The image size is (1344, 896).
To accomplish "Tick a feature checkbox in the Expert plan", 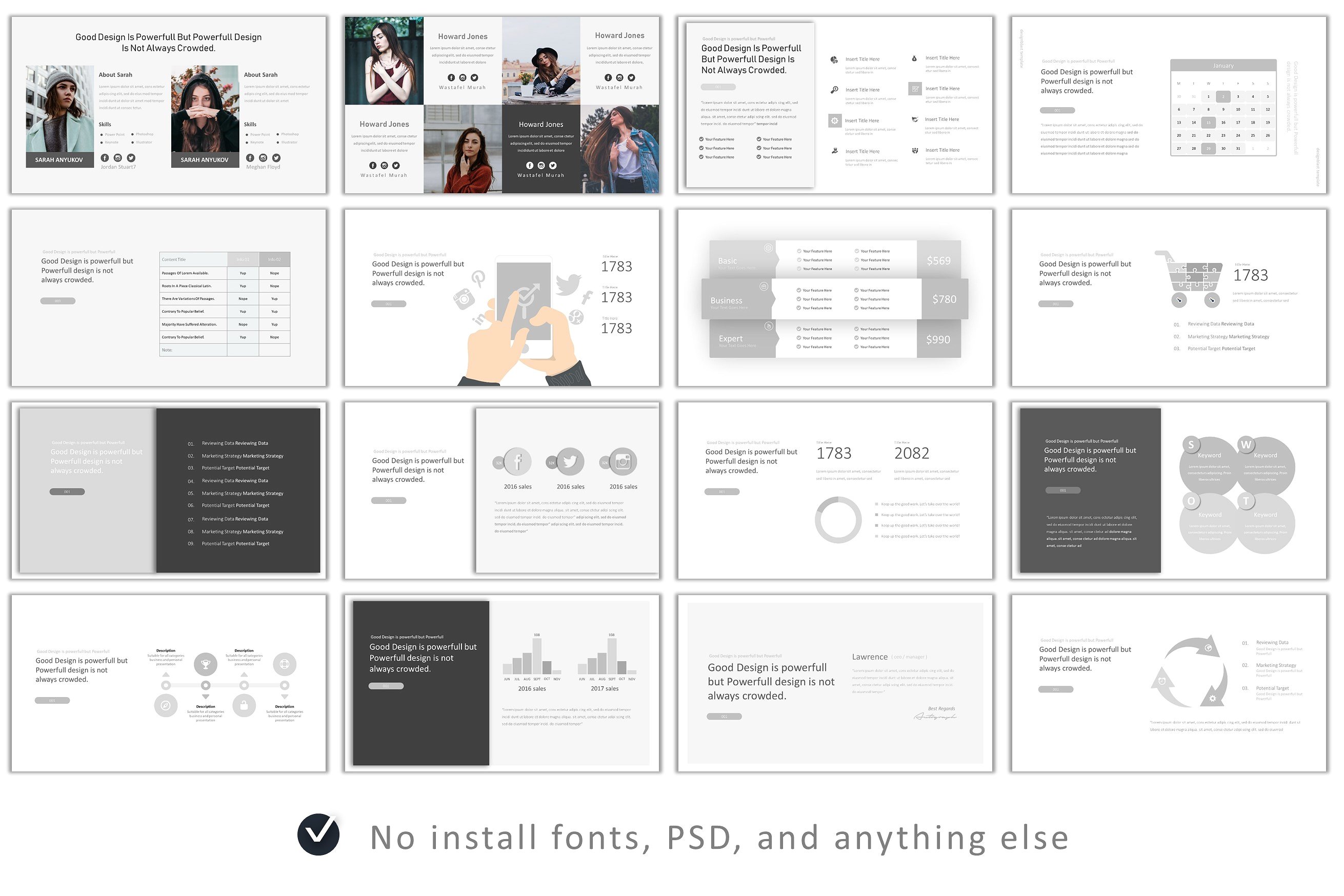I will [x=799, y=329].
